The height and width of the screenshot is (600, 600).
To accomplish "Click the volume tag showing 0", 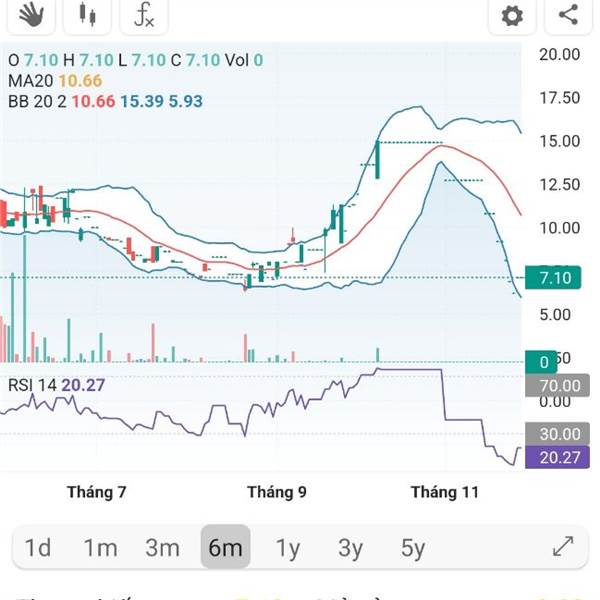I will click(x=541, y=362).
